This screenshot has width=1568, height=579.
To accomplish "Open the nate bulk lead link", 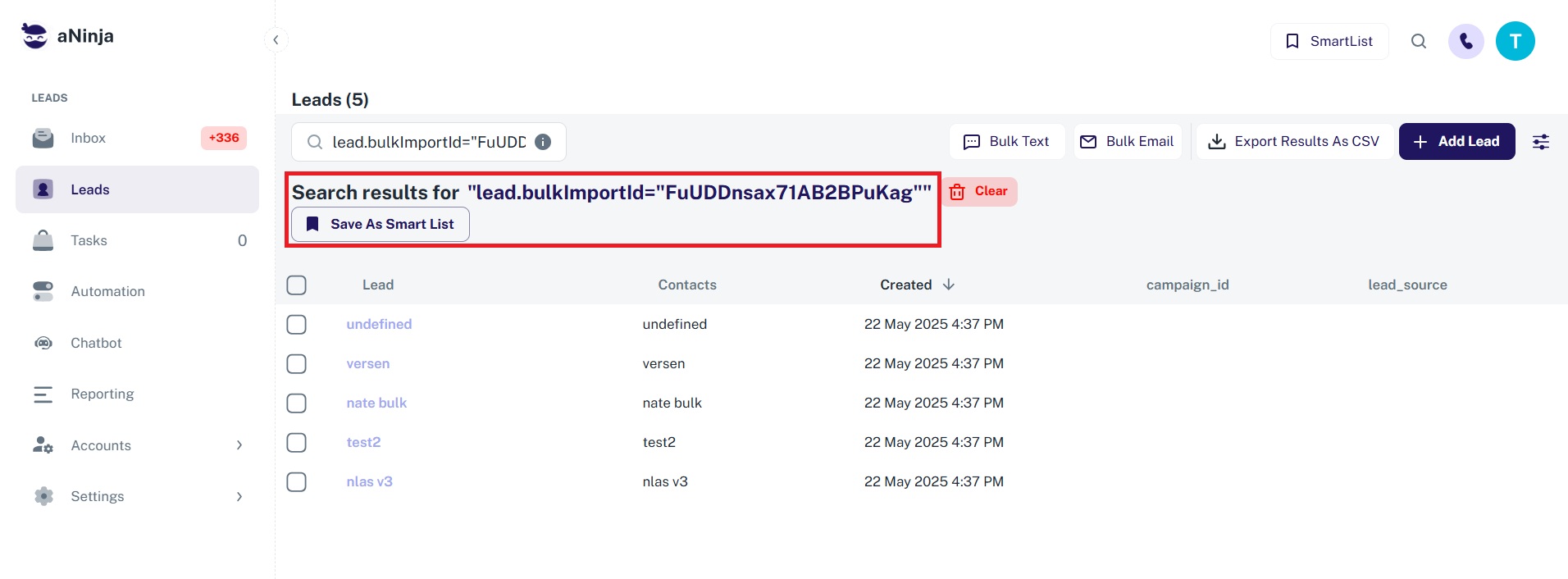I will tap(376, 403).
